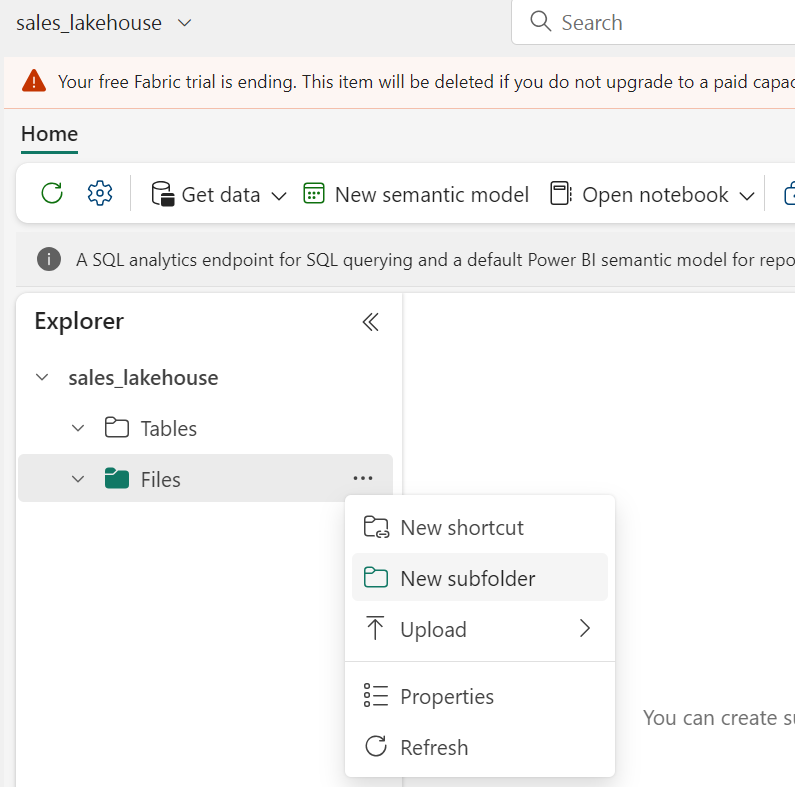Click the info icon in SQL endpoint banner
The height and width of the screenshot is (787, 795).
[x=49, y=259]
